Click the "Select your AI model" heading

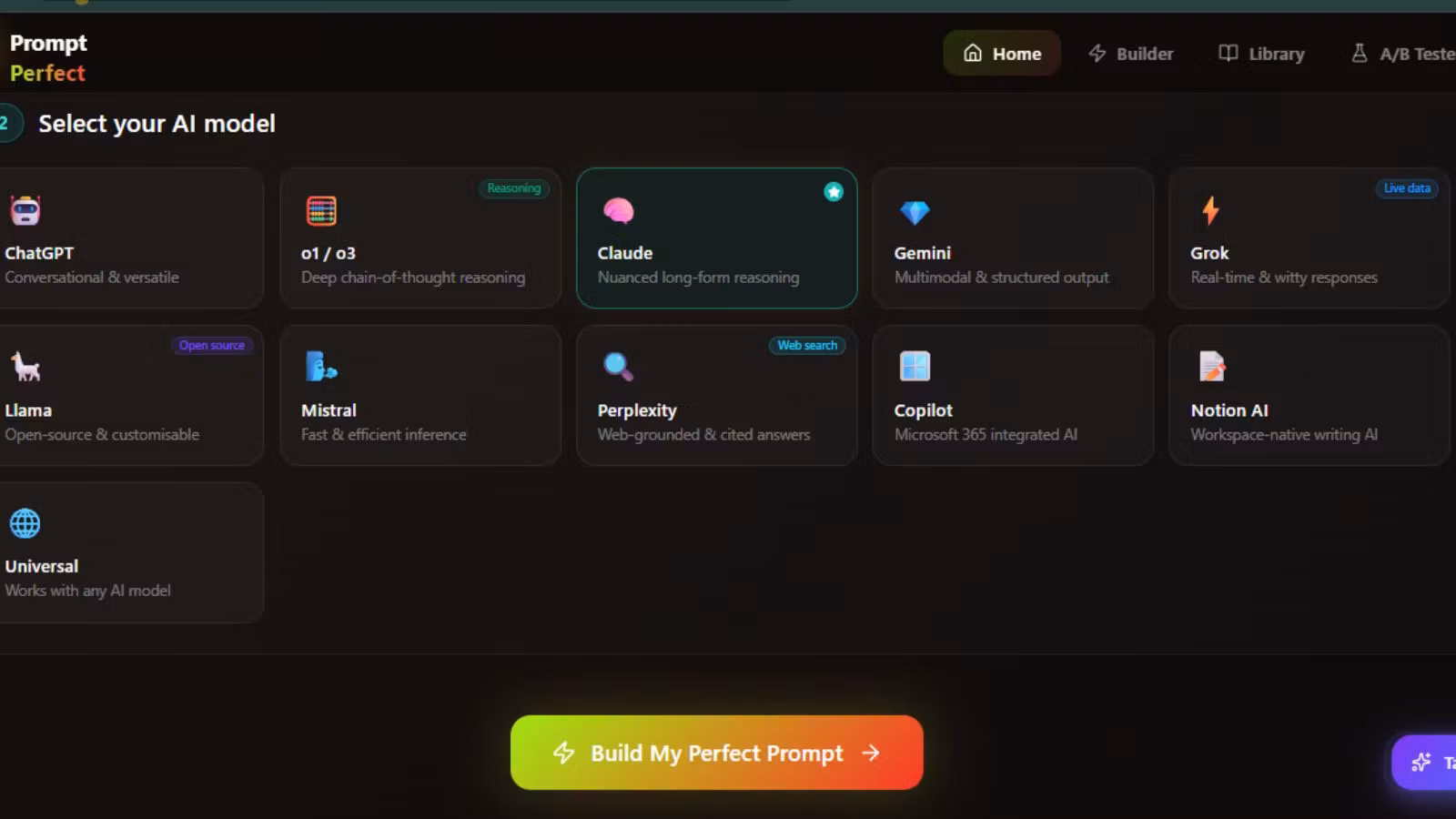point(157,124)
